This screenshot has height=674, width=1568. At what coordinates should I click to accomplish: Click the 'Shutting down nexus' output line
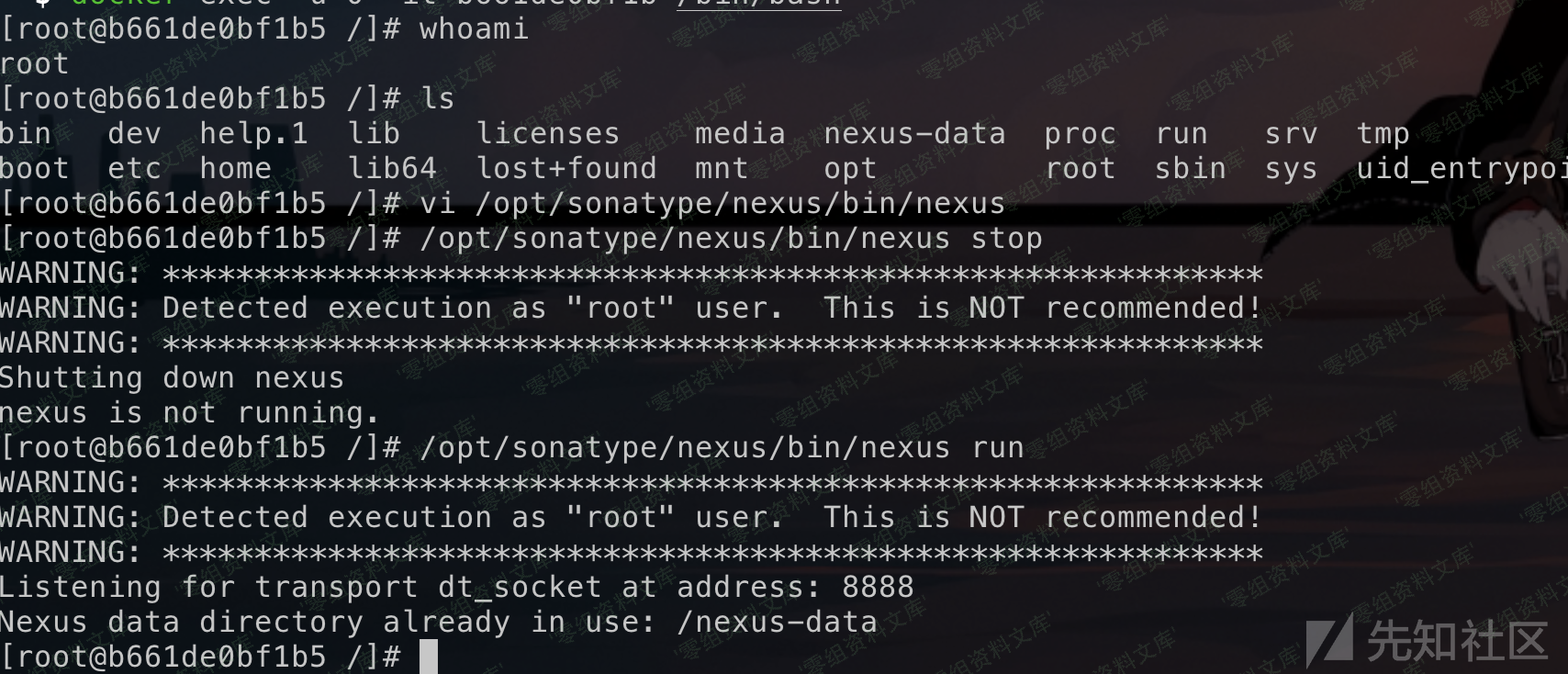click(172, 378)
